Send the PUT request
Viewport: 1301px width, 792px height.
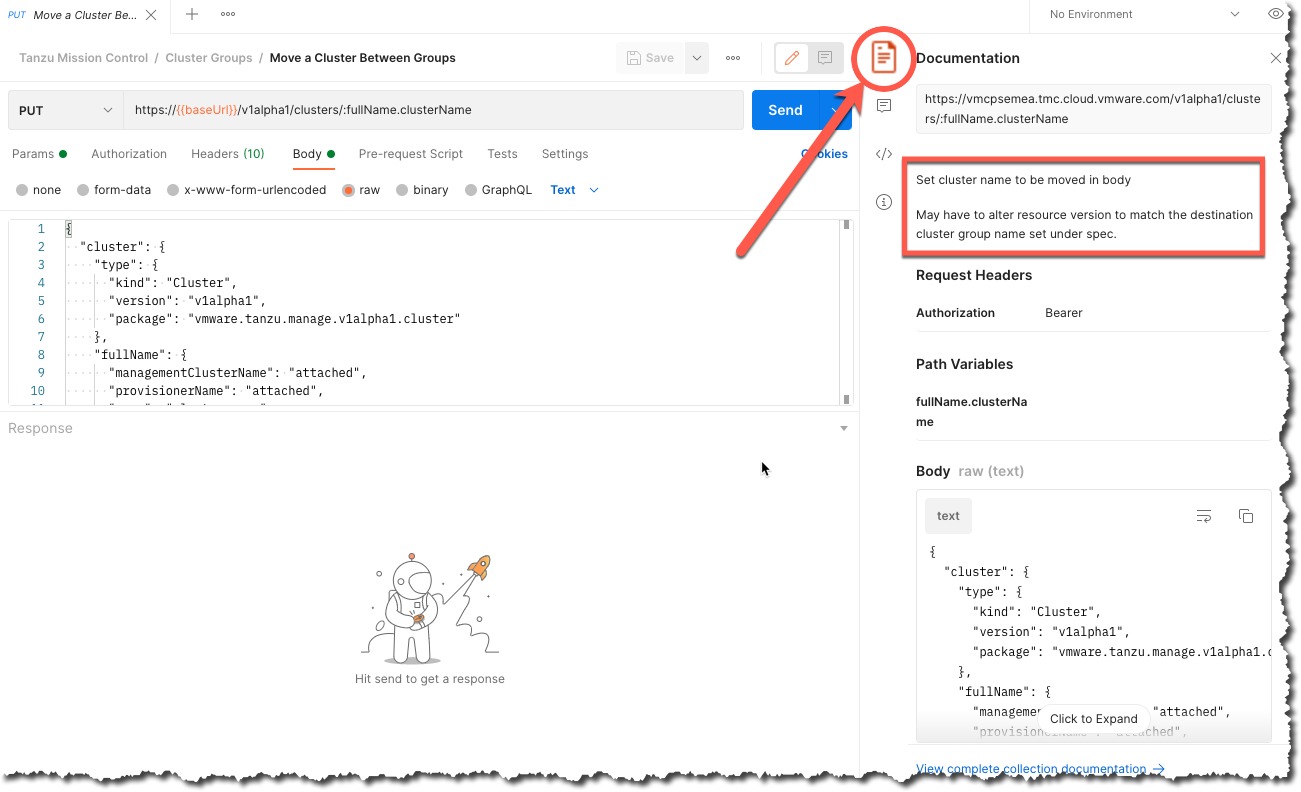point(785,110)
